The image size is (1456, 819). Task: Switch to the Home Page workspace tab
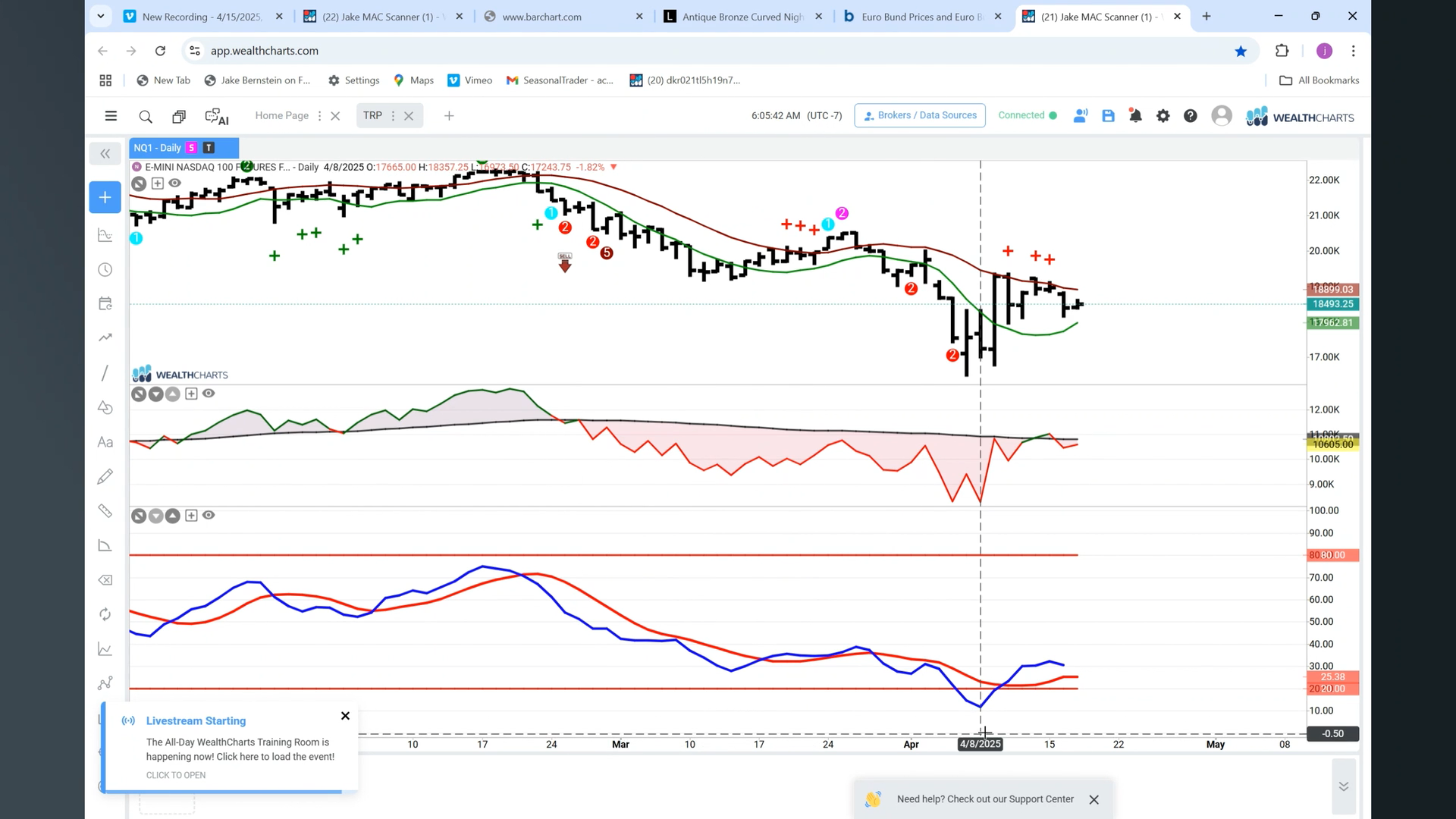point(281,115)
